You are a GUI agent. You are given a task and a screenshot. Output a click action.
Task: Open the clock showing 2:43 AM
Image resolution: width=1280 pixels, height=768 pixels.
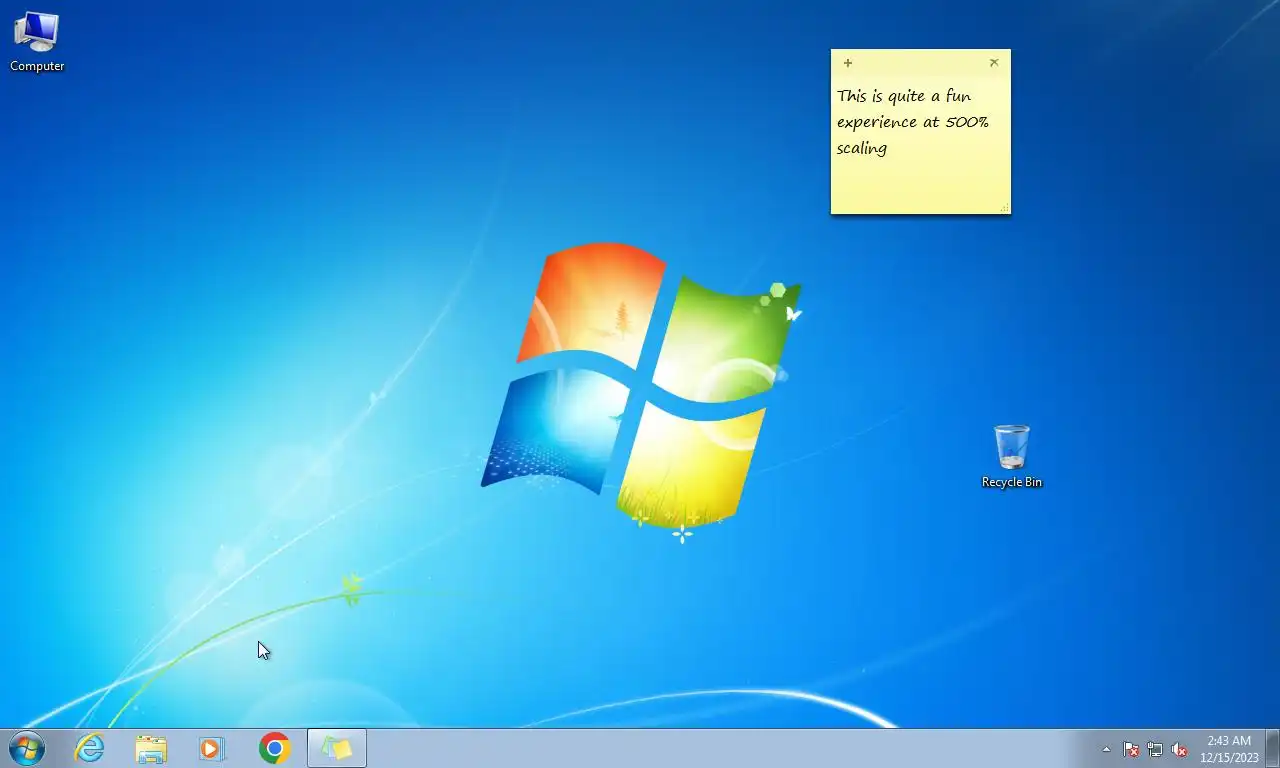[x=1229, y=749]
